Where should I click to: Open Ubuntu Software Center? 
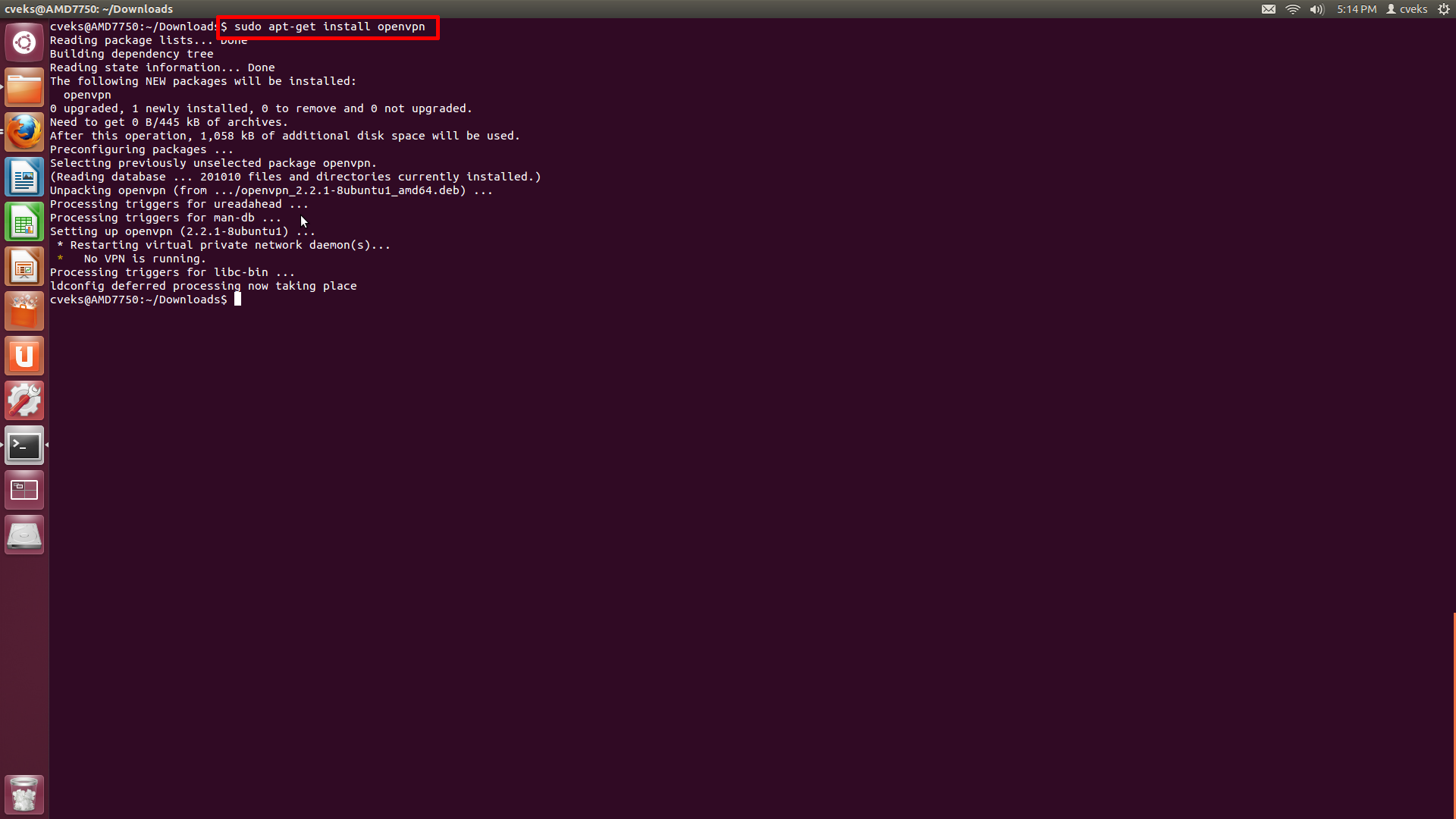[24, 311]
